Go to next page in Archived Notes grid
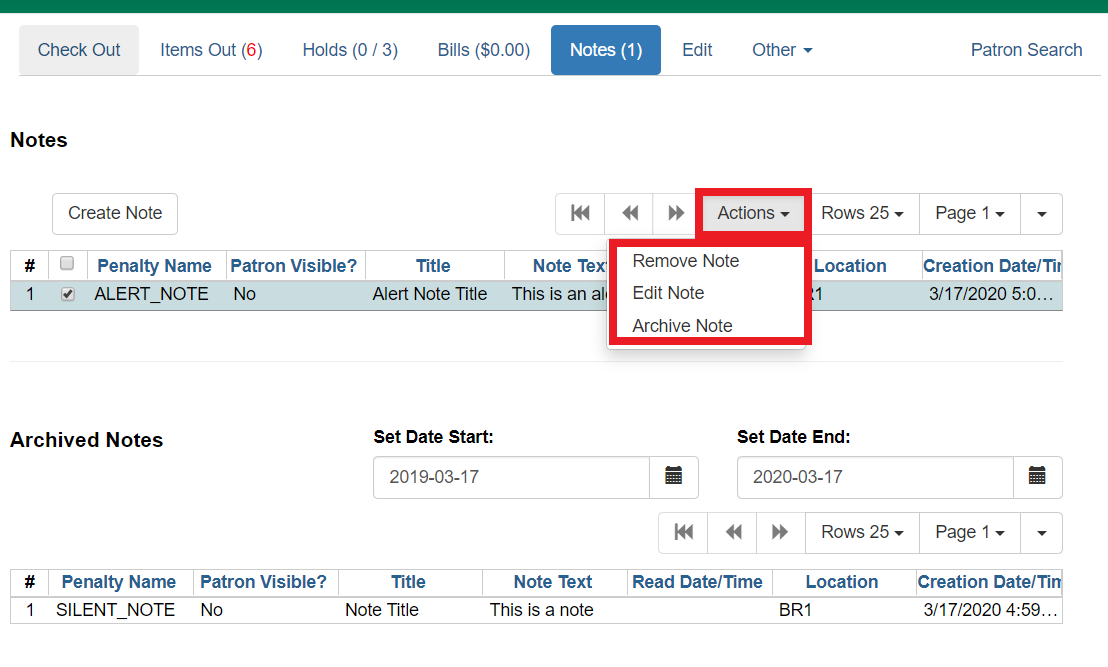The height and width of the screenshot is (667, 1108). (x=780, y=532)
